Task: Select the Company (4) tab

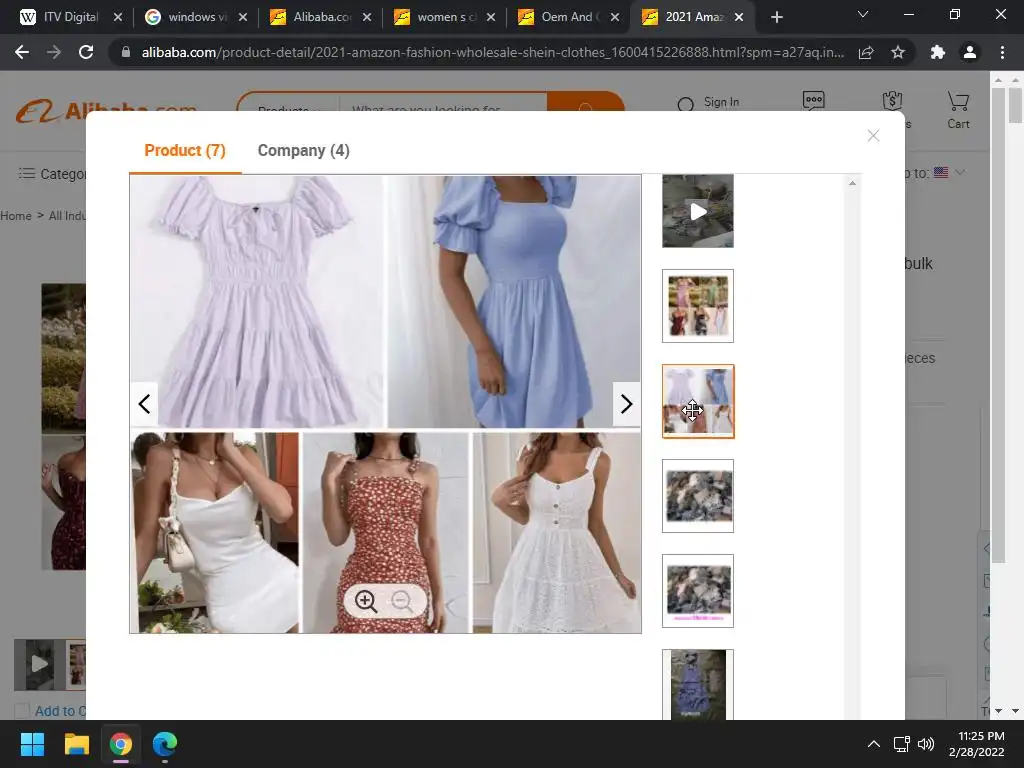Action: click(304, 150)
